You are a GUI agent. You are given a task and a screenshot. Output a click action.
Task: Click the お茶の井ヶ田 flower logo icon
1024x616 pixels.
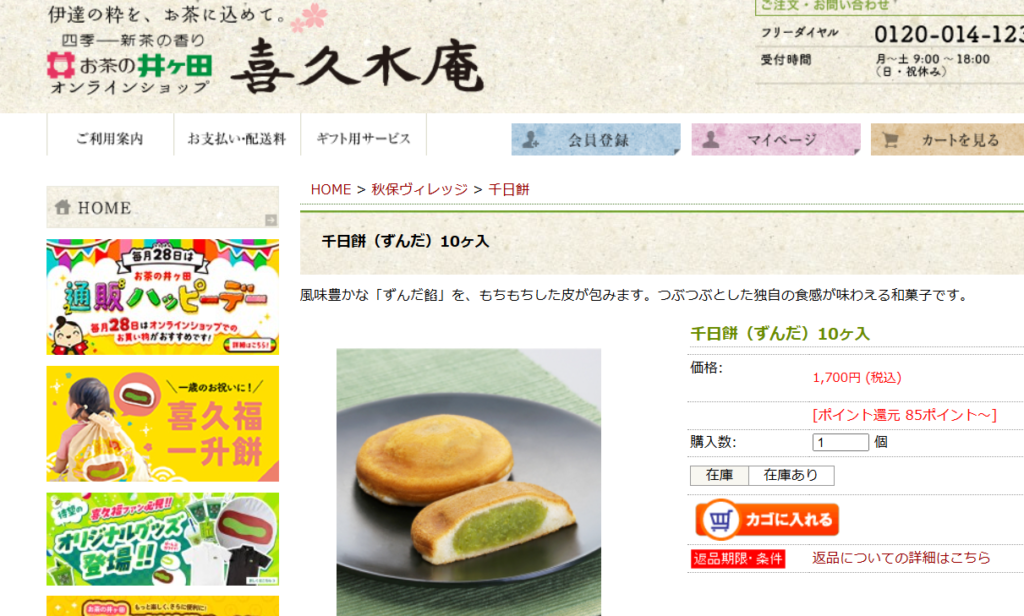click(61, 65)
